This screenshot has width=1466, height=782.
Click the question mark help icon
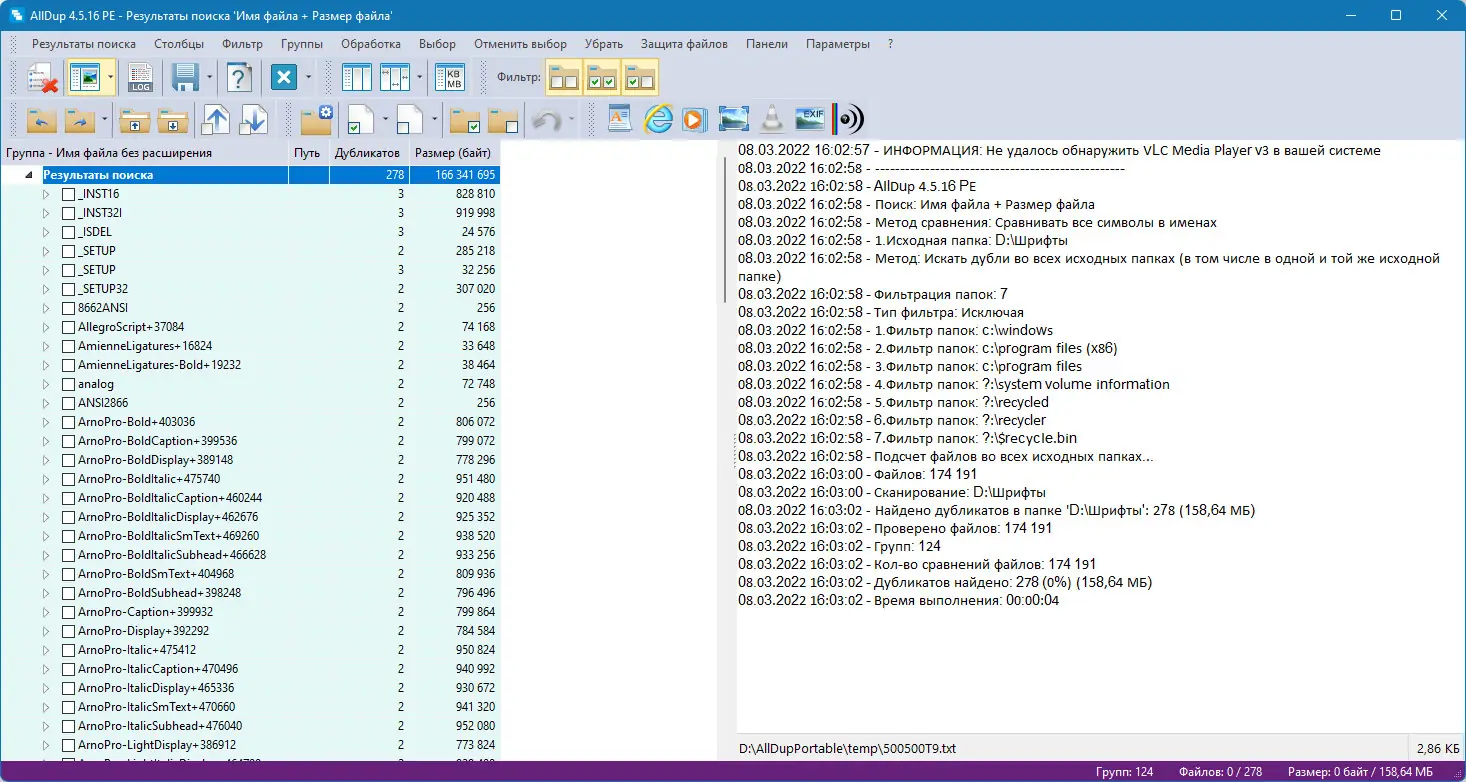pos(238,78)
